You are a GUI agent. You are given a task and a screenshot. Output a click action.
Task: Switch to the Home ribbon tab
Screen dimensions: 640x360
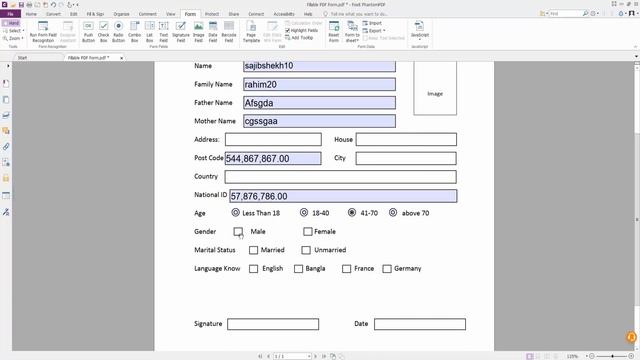[x=31, y=14]
